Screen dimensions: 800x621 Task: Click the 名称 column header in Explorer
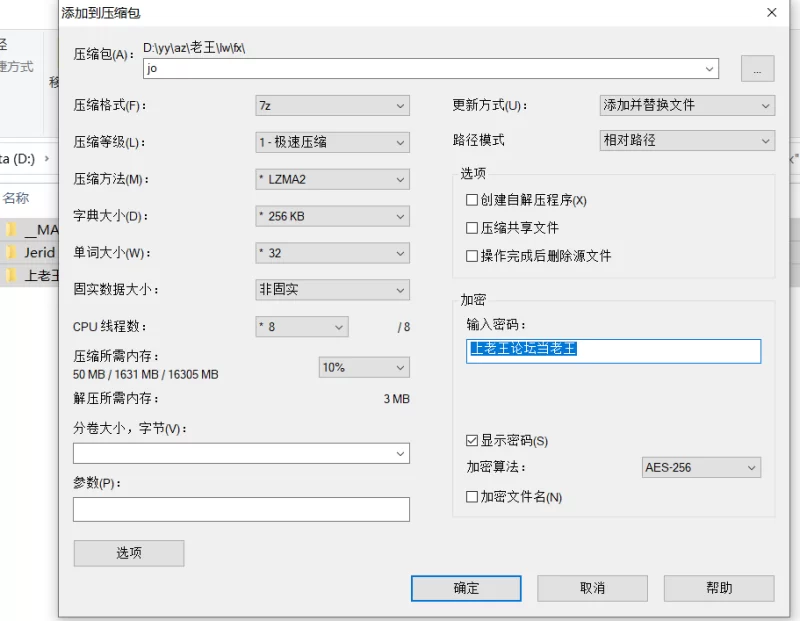coord(16,198)
